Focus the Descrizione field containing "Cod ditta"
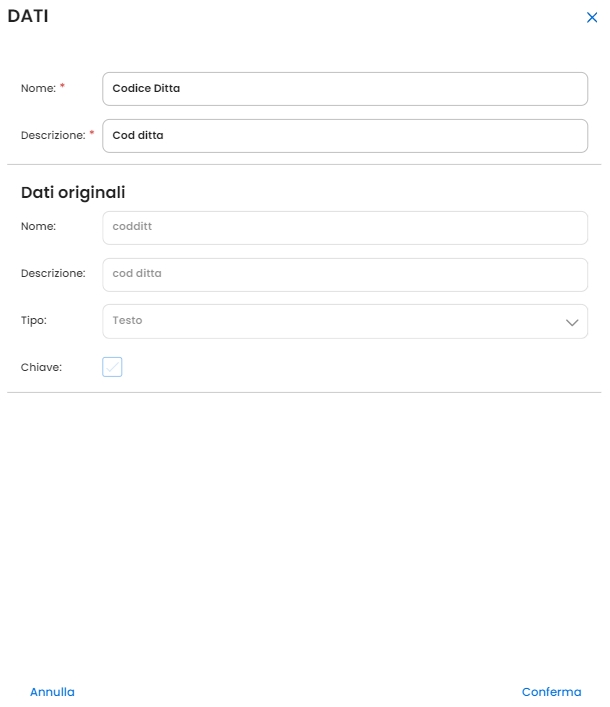610x707 pixels. [x=344, y=135]
